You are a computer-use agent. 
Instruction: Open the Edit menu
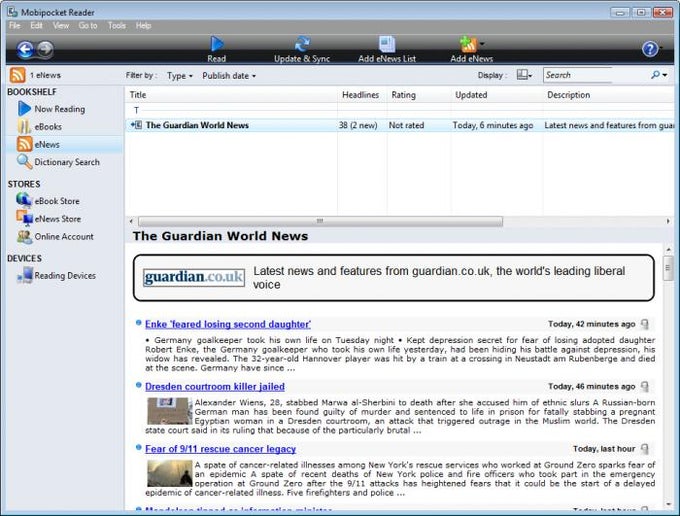(x=36, y=26)
